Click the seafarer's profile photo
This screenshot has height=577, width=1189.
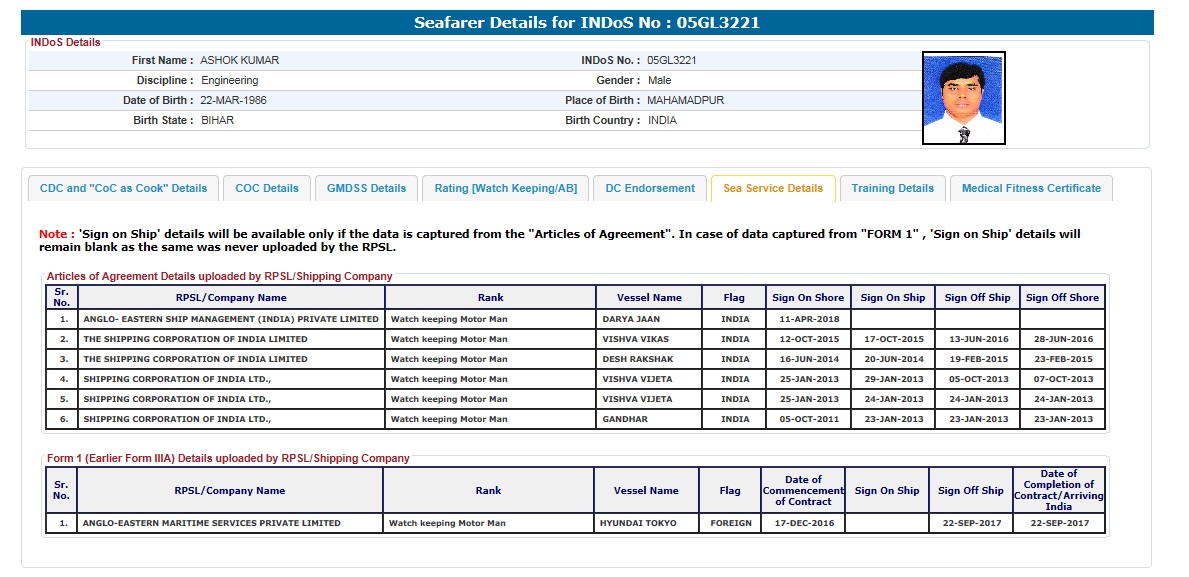click(x=963, y=99)
